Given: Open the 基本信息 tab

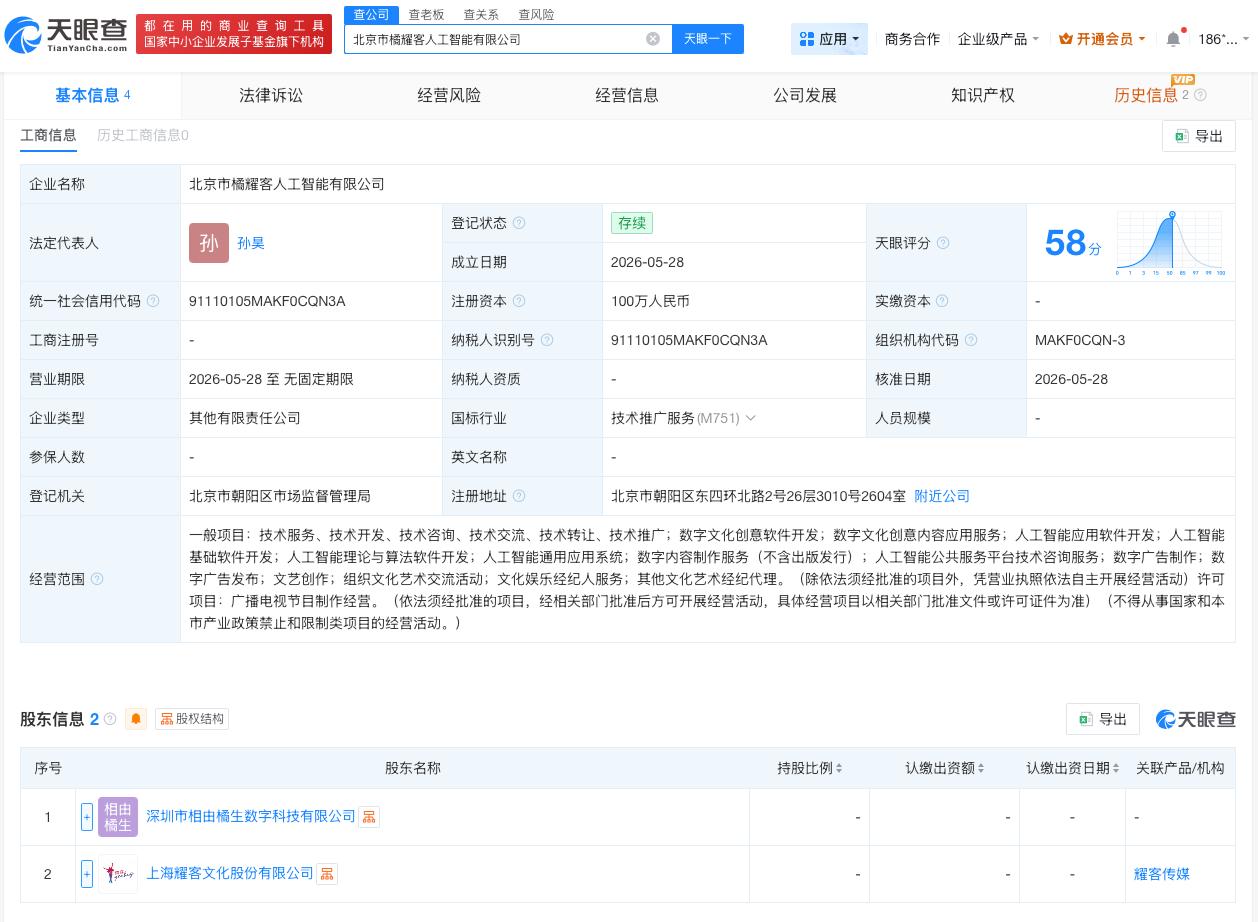Looking at the screenshot, I should [92, 95].
